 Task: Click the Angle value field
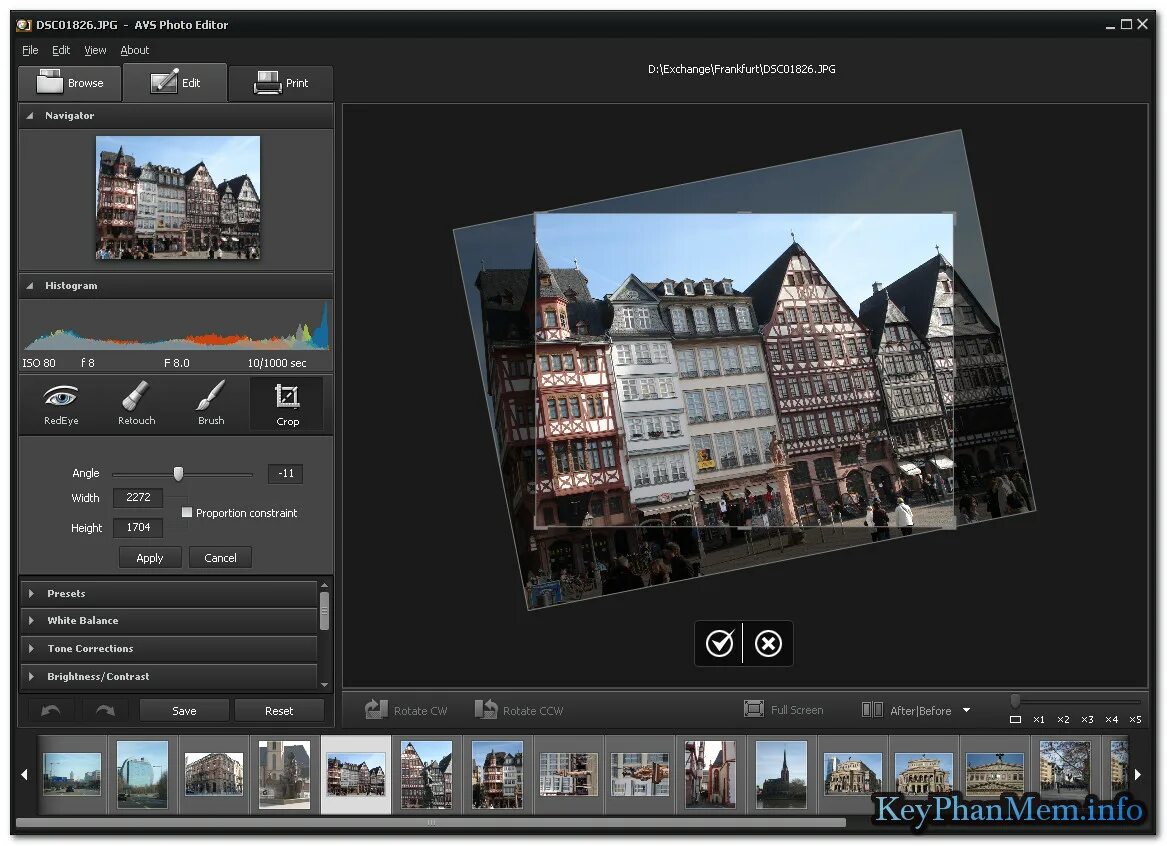[286, 473]
